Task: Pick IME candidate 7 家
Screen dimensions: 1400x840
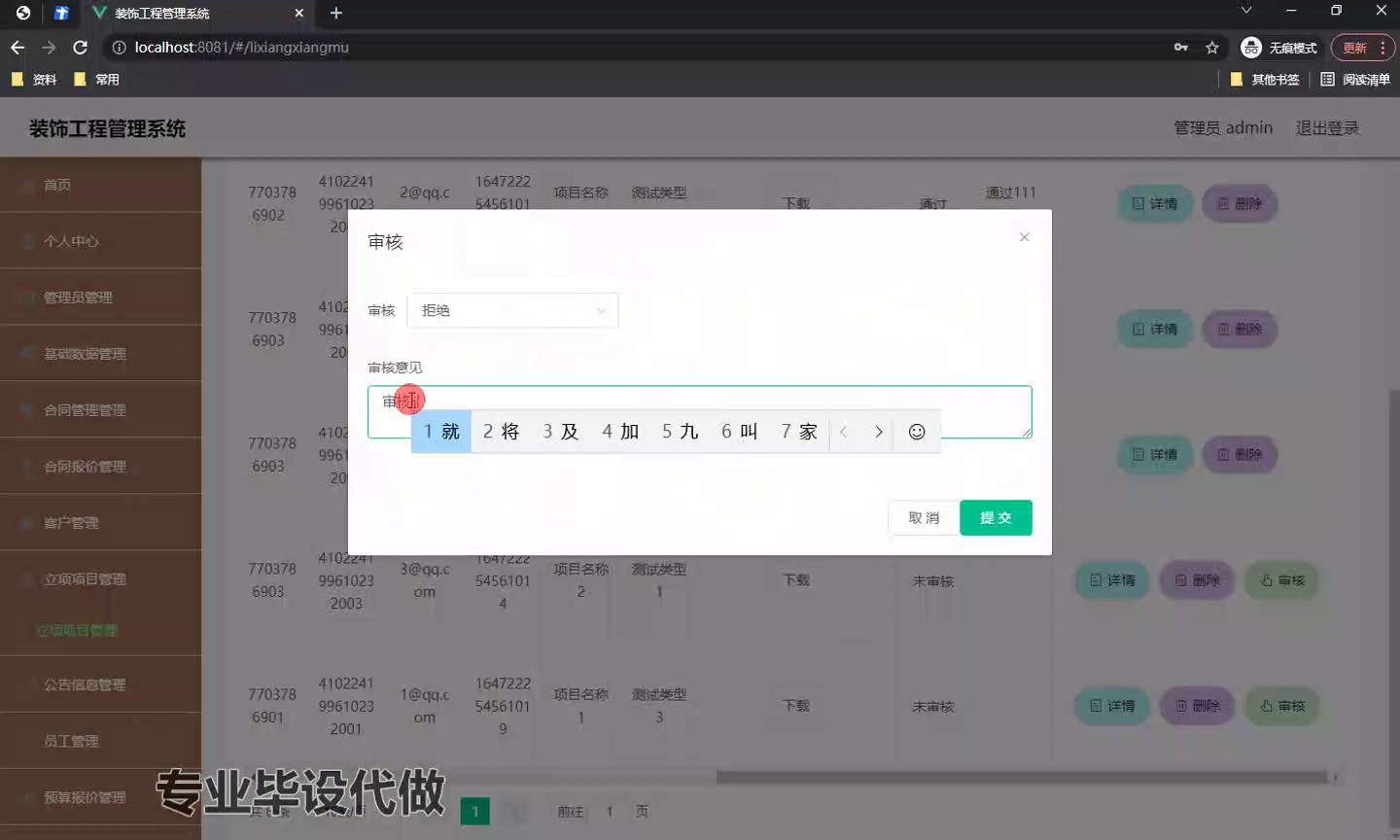Action: (798, 432)
